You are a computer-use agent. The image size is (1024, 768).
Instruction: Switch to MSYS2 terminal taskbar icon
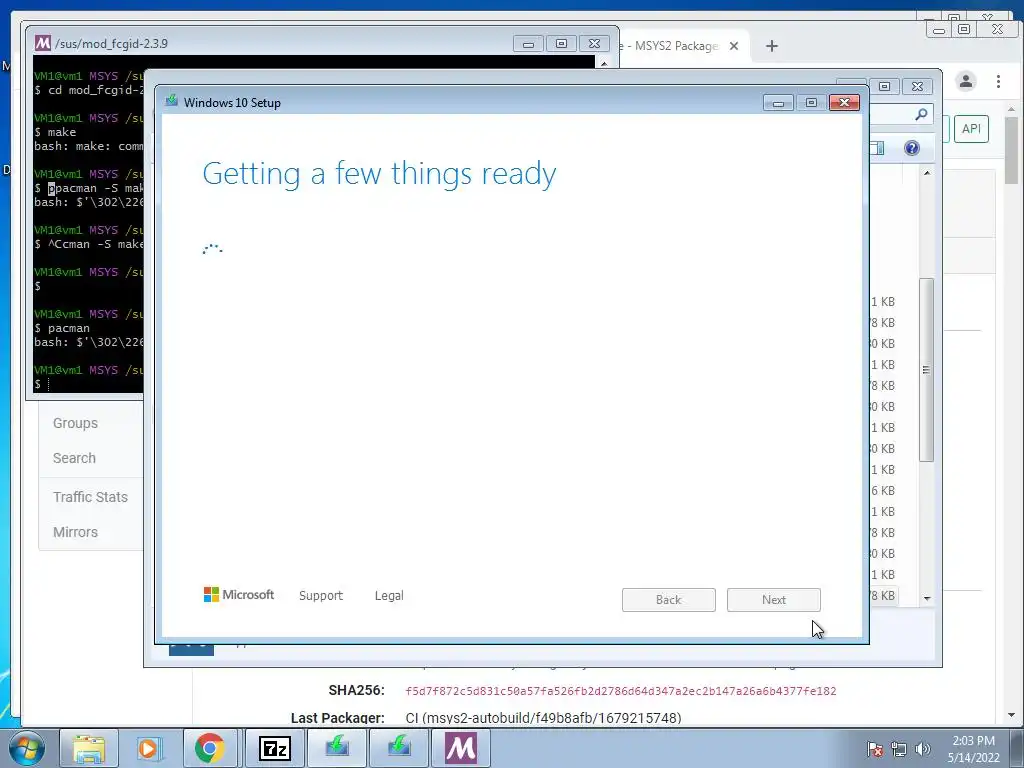460,748
